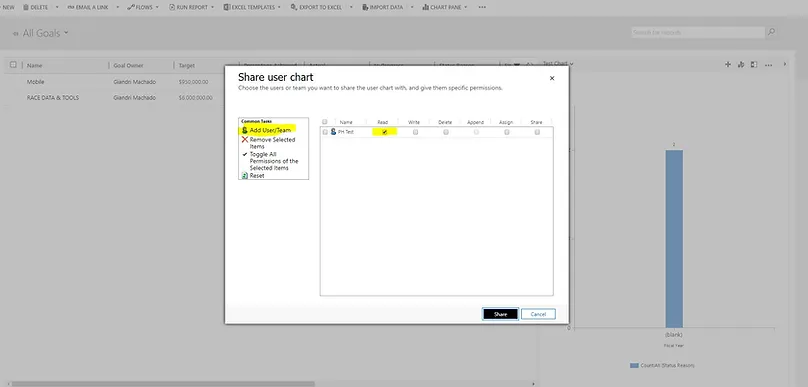Click the Chart Pane toolbar command
The image size is (808, 387).
coord(442,7)
